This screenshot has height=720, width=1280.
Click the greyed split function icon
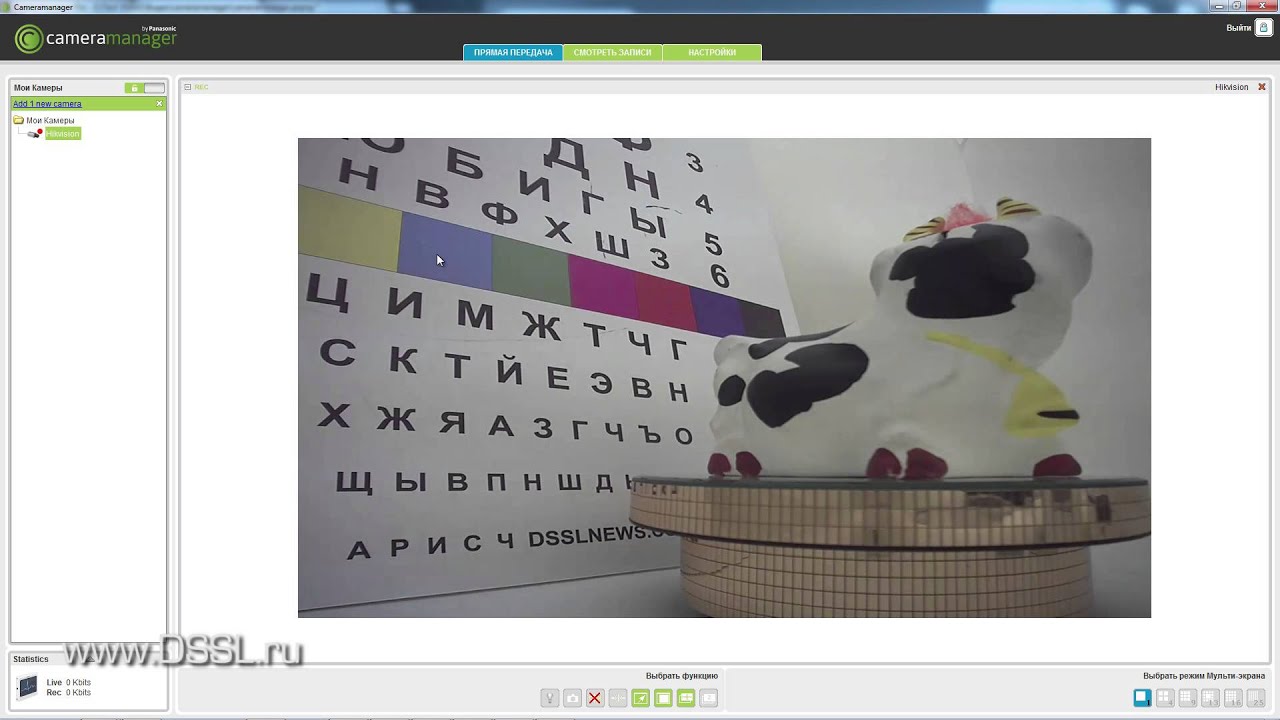click(618, 698)
